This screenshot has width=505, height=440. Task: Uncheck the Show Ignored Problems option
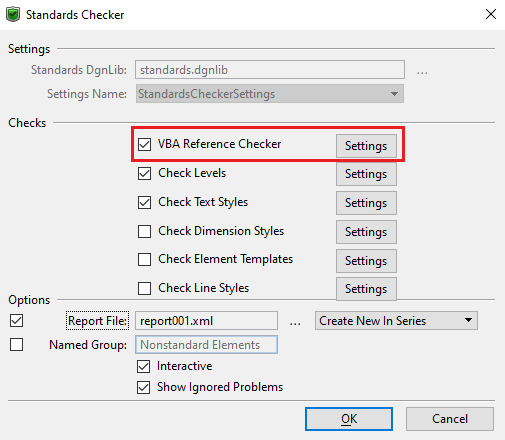pos(143,387)
